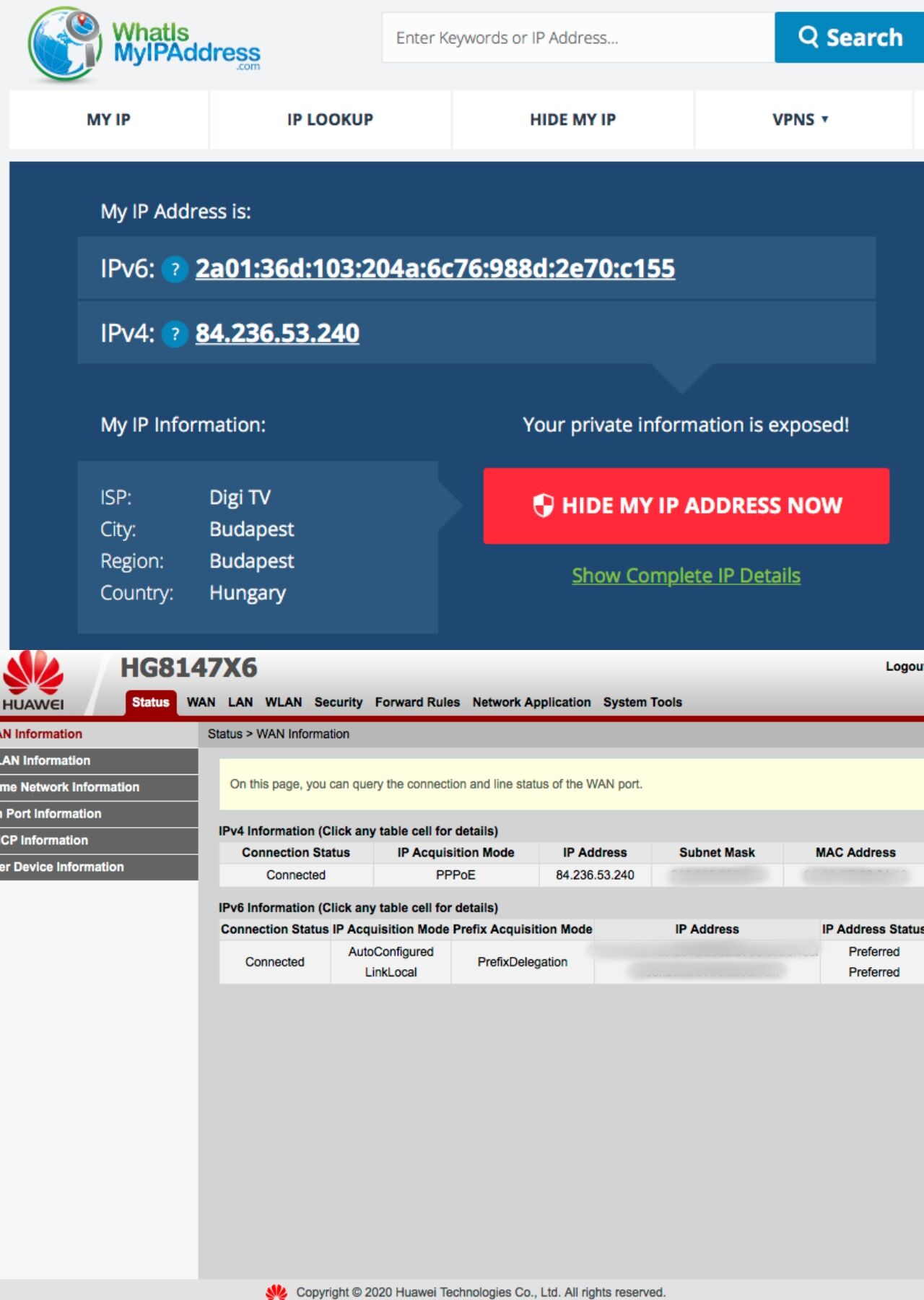
Task: Click the Huawei logo in router page
Action: click(x=33, y=680)
